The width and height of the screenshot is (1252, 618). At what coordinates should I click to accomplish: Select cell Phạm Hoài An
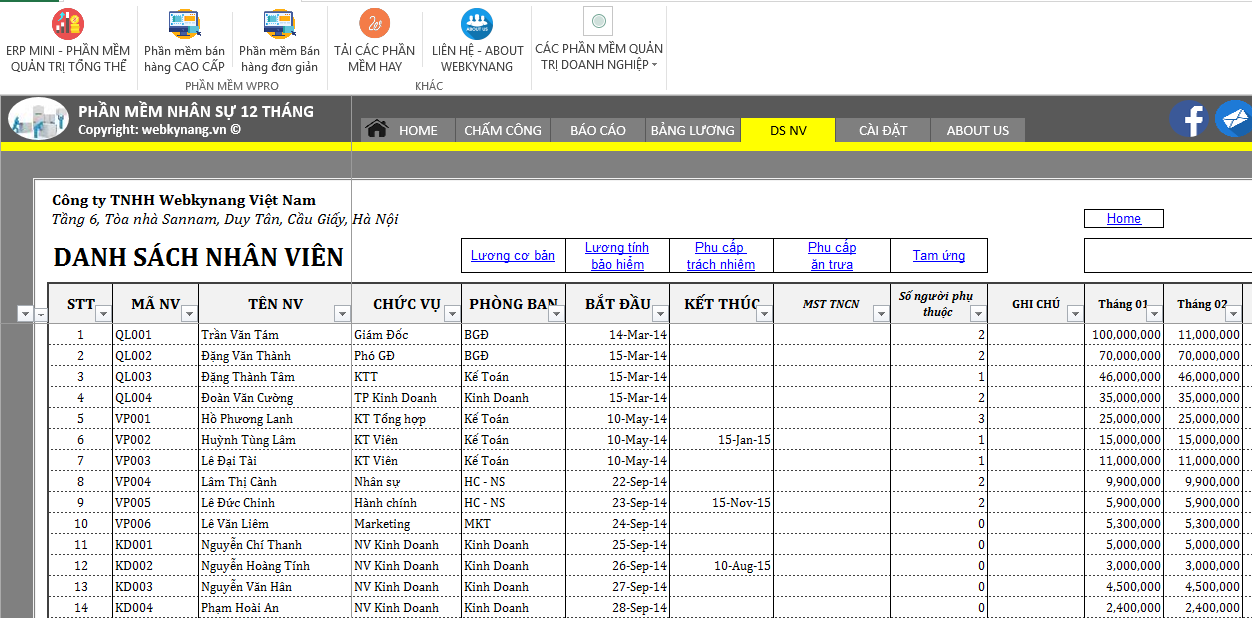[x=275, y=608]
